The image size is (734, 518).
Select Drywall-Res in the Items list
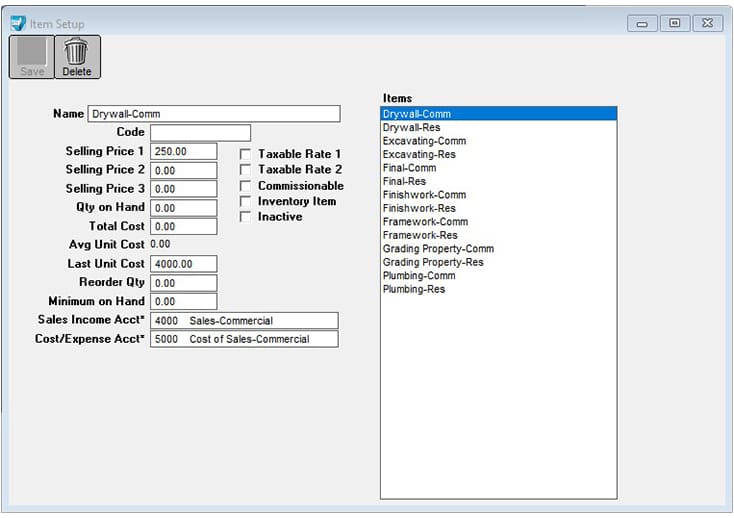tap(411, 128)
